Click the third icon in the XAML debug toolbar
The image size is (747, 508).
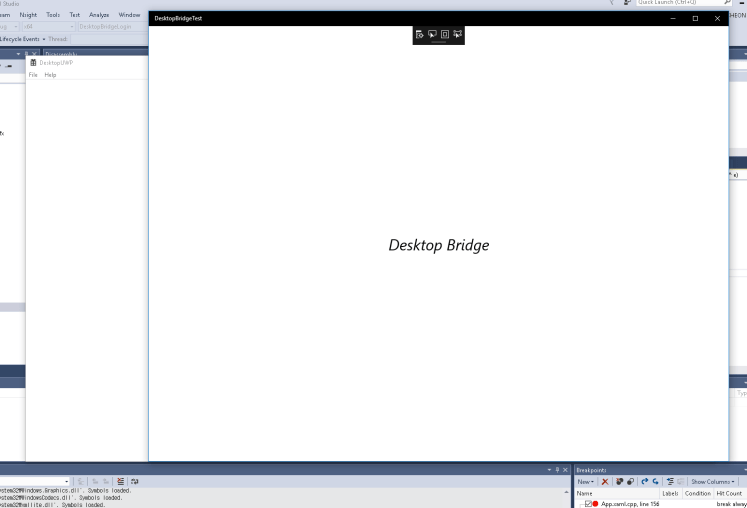(445, 34)
